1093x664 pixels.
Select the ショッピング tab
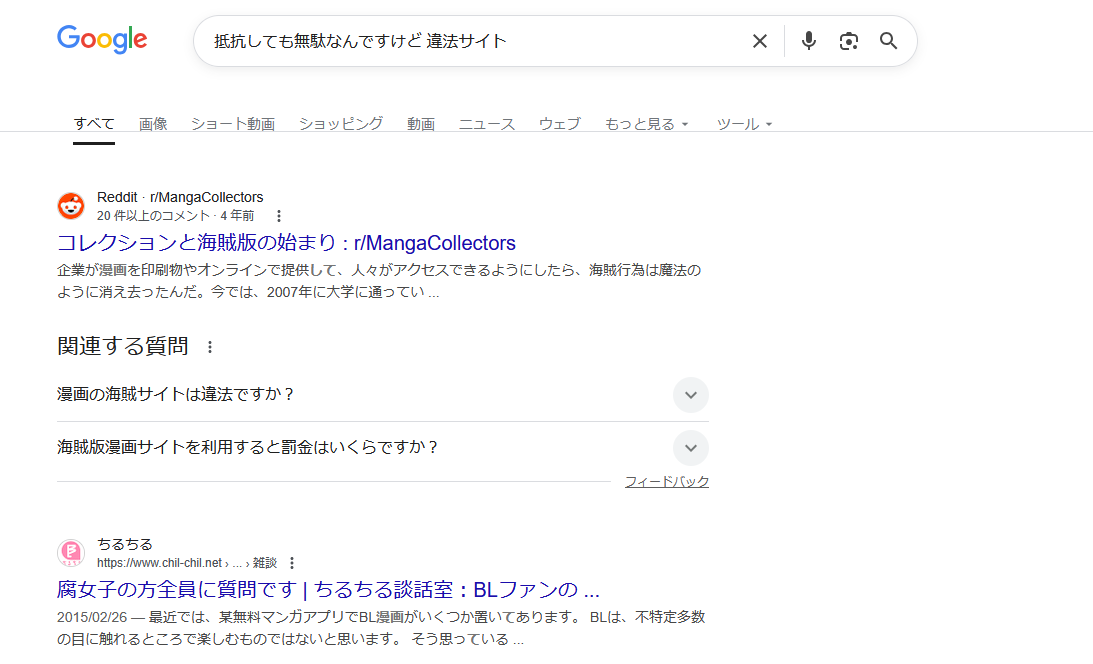click(x=340, y=123)
